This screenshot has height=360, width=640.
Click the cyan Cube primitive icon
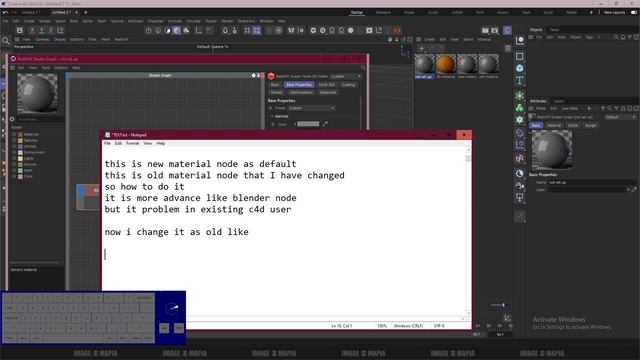coord(520,68)
